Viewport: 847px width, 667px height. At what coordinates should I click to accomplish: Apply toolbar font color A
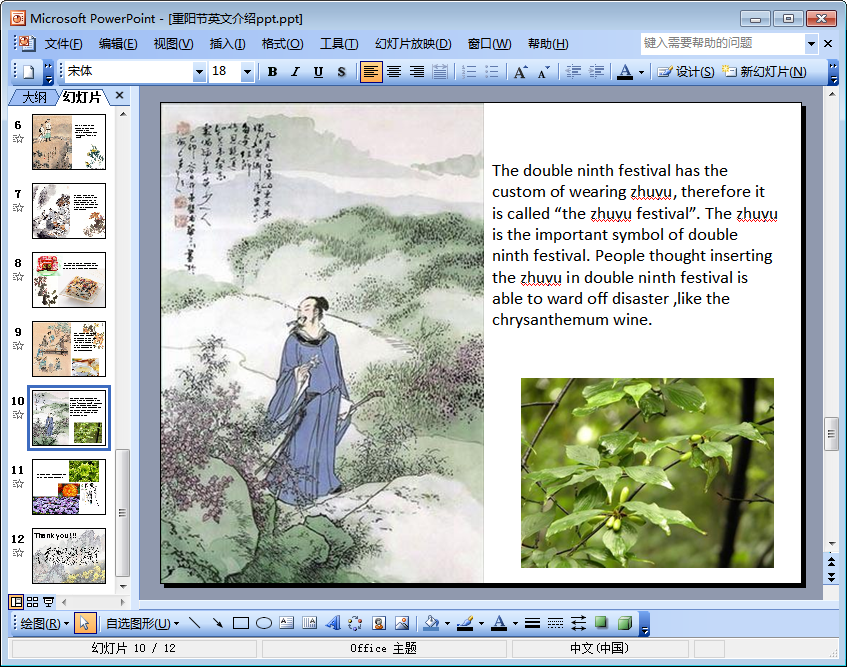[x=625, y=72]
